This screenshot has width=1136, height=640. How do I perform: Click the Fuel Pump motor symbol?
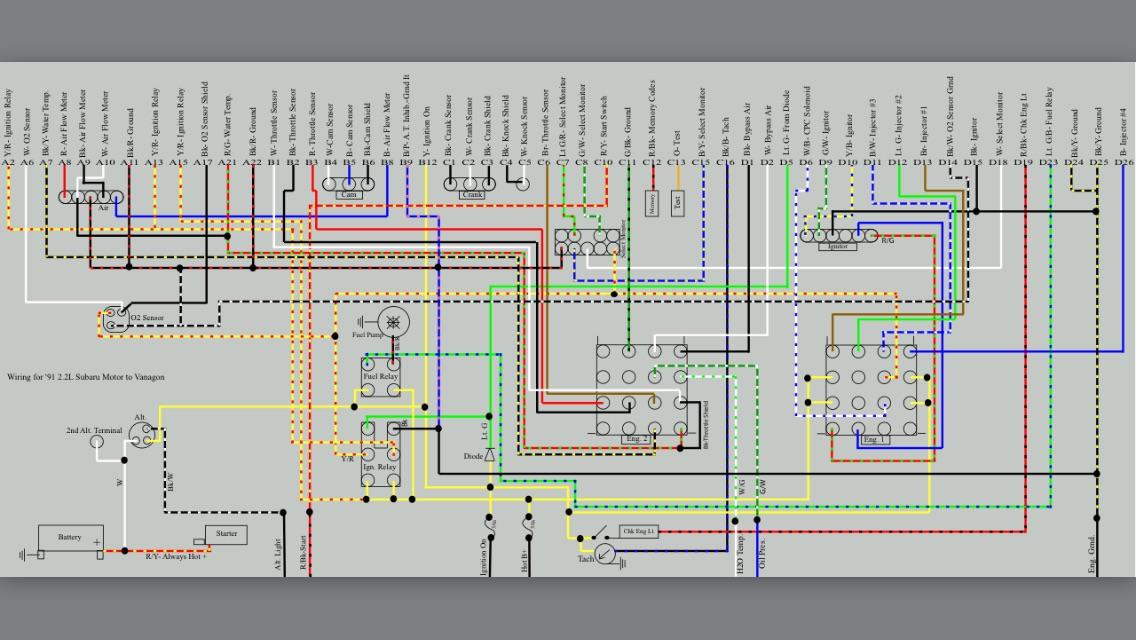click(393, 322)
